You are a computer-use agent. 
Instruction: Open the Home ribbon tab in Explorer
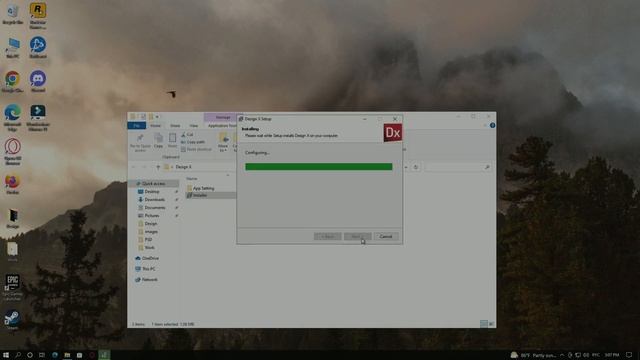coord(156,126)
